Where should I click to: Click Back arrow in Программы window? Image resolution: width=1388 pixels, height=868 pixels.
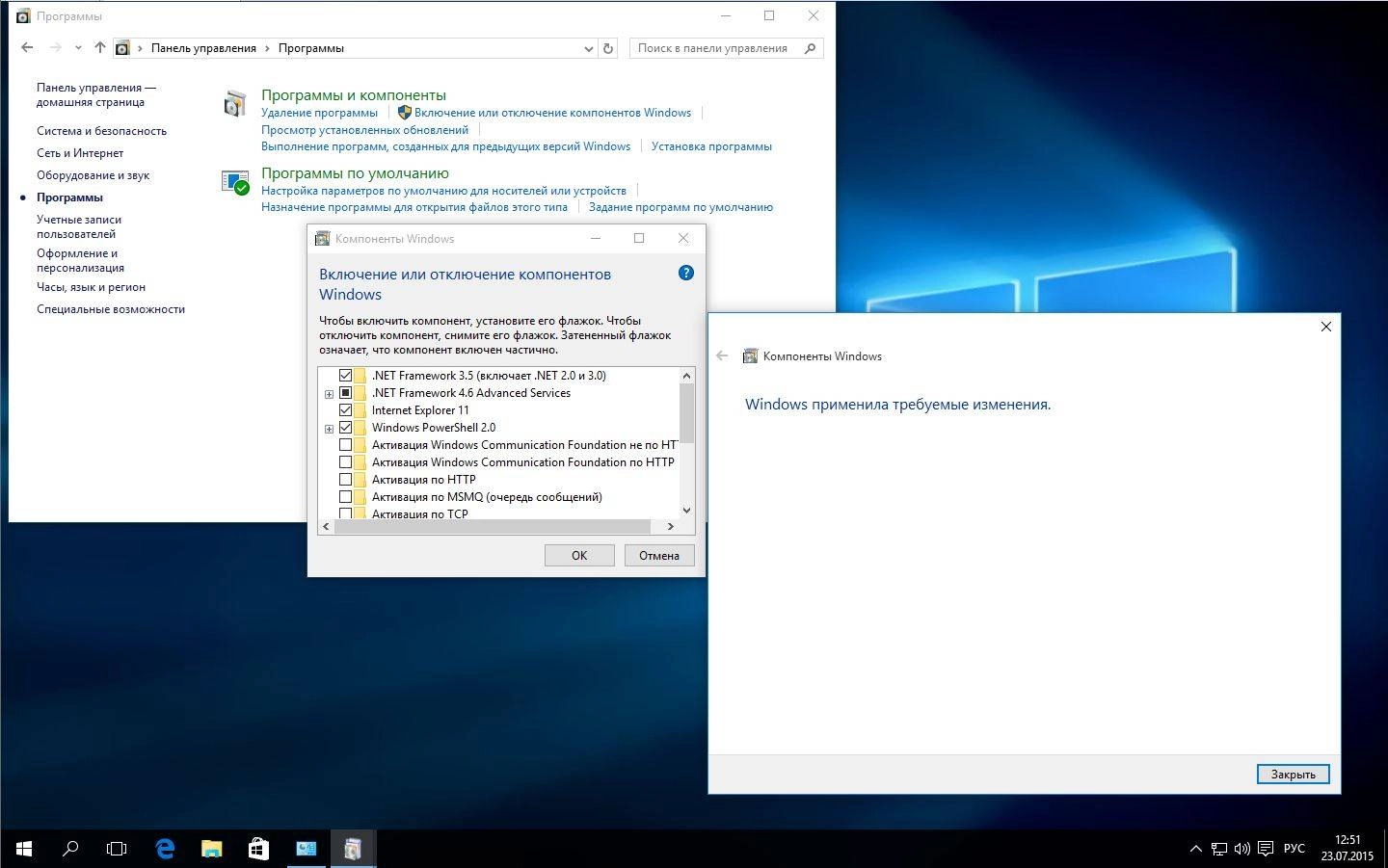pyautogui.click(x=27, y=47)
